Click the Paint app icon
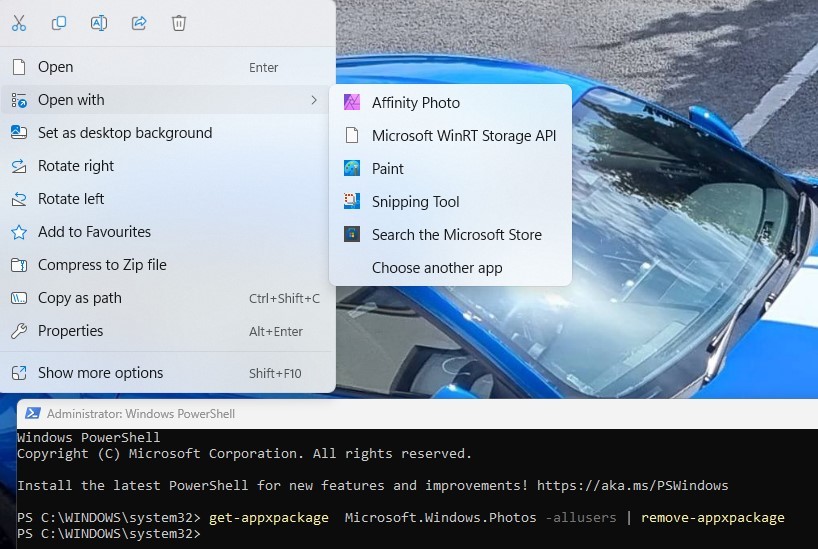Screen dimensions: 818x549 [352, 168]
